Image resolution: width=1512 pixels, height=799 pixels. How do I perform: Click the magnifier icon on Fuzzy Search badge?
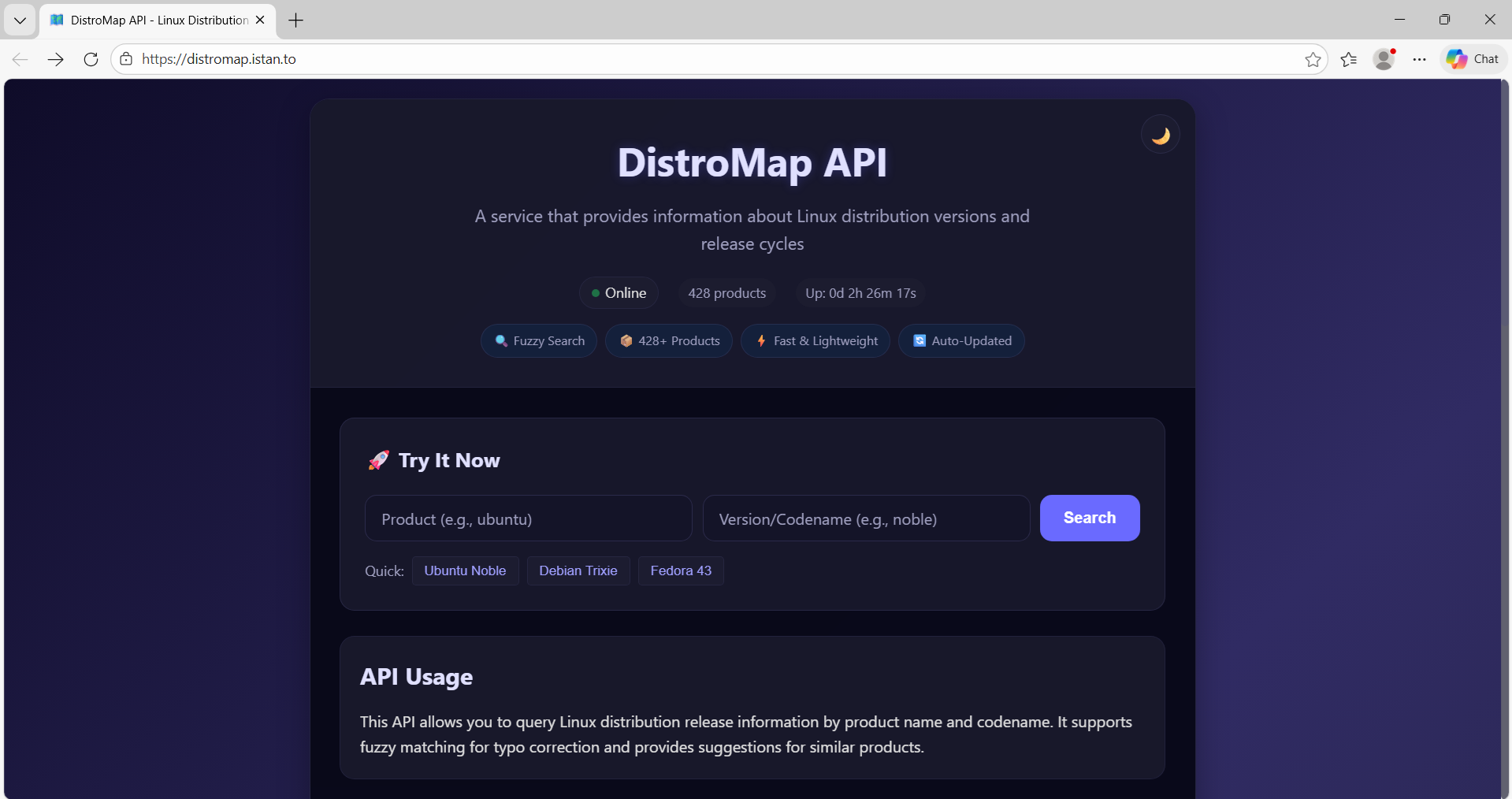[x=500, y=340]
